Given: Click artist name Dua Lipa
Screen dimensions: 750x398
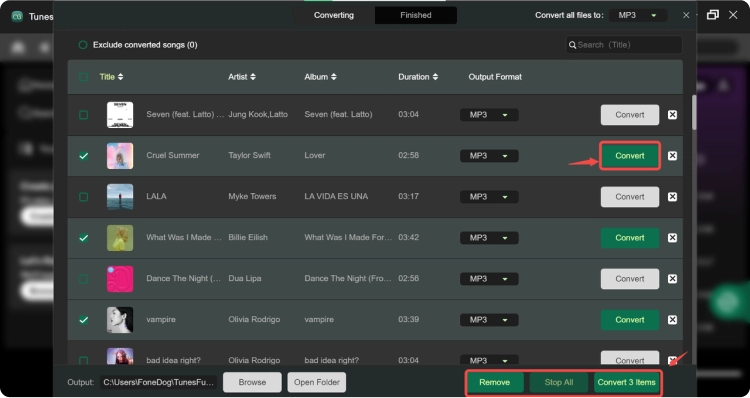Looking at the screenshot, I should [x=244, y=278].
